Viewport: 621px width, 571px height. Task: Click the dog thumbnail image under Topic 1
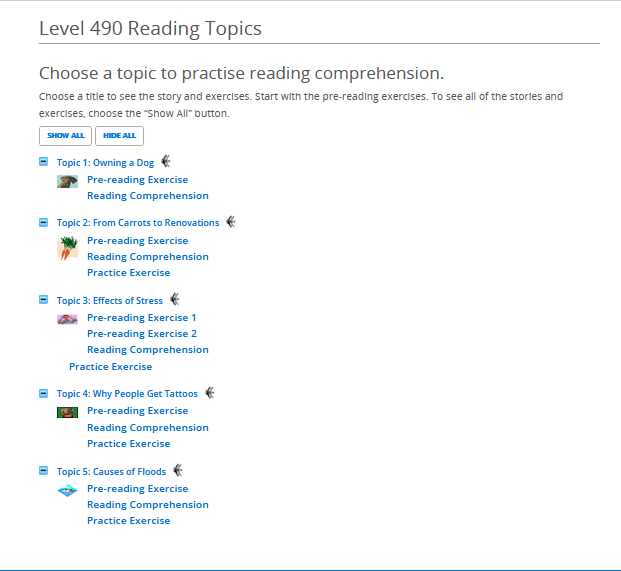67,181
